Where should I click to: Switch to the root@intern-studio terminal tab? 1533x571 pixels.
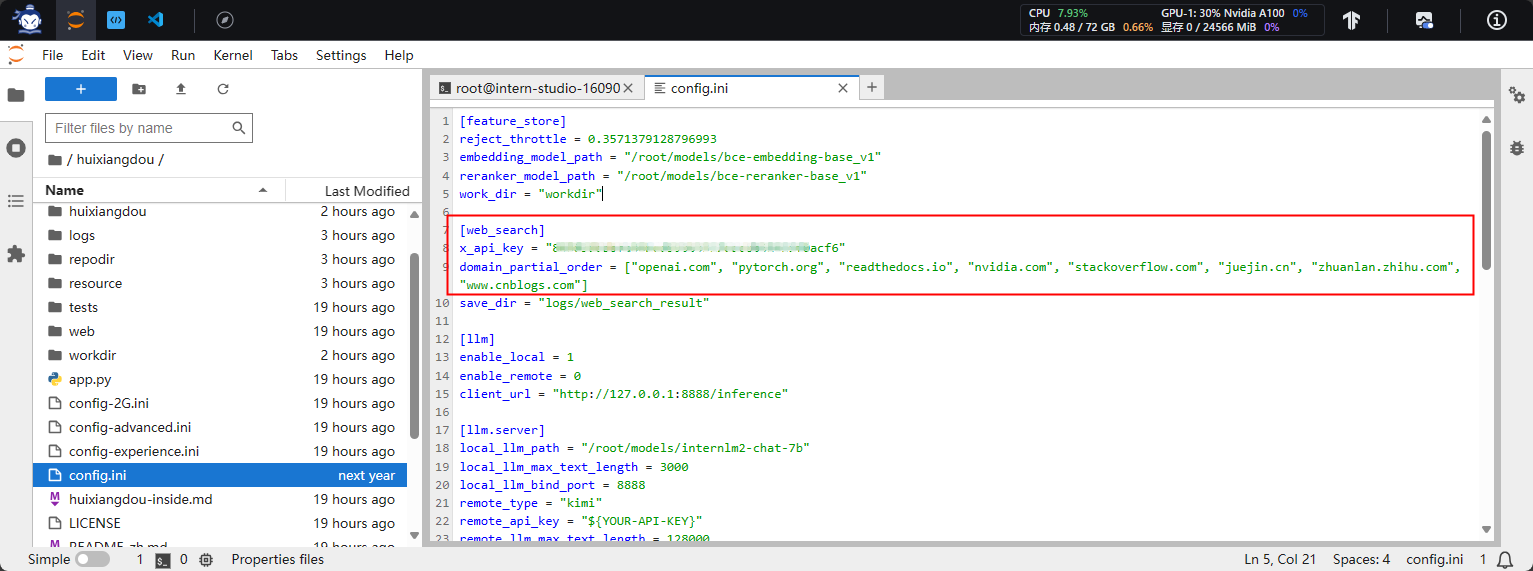(x=537, y=88)
